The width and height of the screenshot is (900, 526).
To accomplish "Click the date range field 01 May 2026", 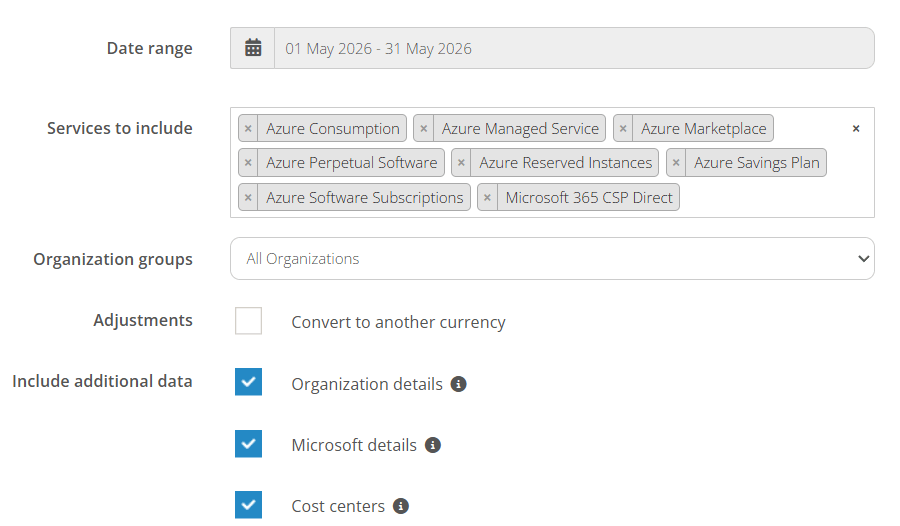I will point(574,48).
